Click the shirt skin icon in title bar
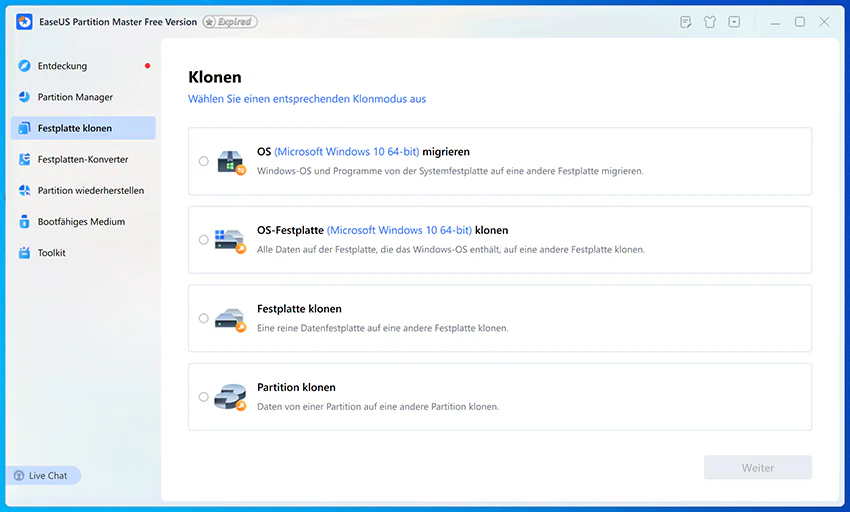 click(710, 22)
